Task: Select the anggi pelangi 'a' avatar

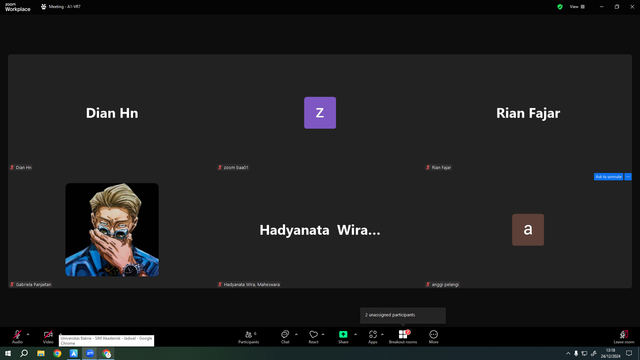Action: pyautogui.click(x=528, y=230)
